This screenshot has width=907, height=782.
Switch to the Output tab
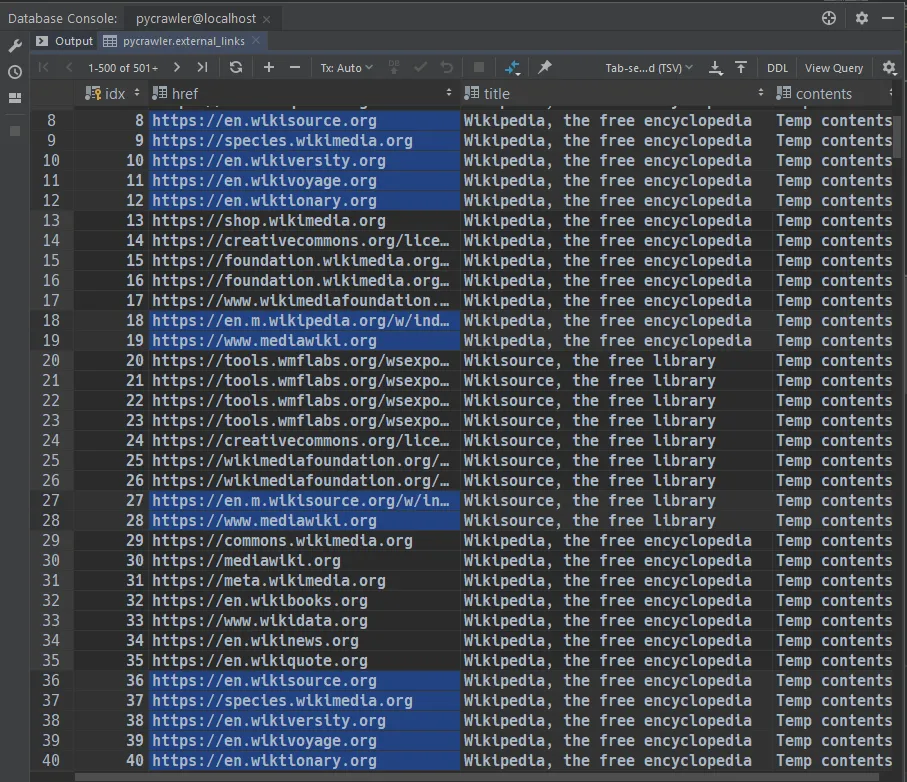[64, 41]
